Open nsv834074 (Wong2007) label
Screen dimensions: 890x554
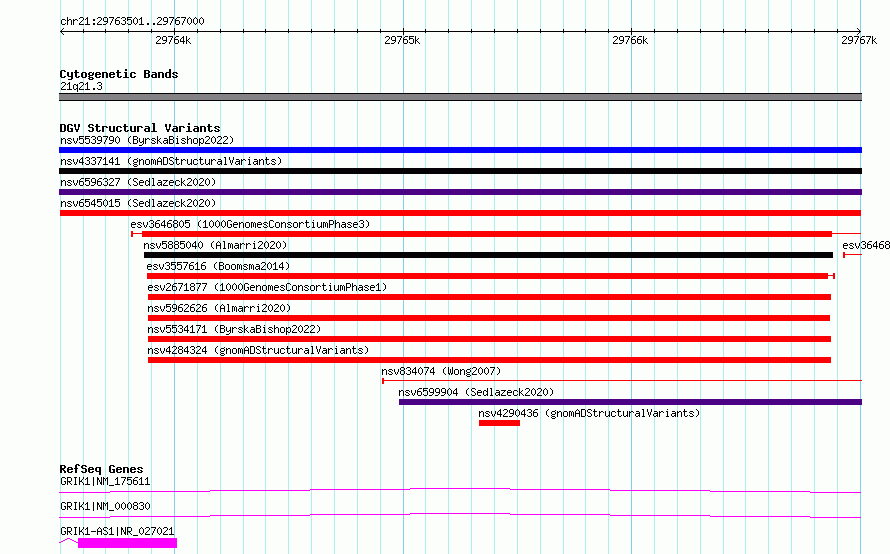click(441, 371)
